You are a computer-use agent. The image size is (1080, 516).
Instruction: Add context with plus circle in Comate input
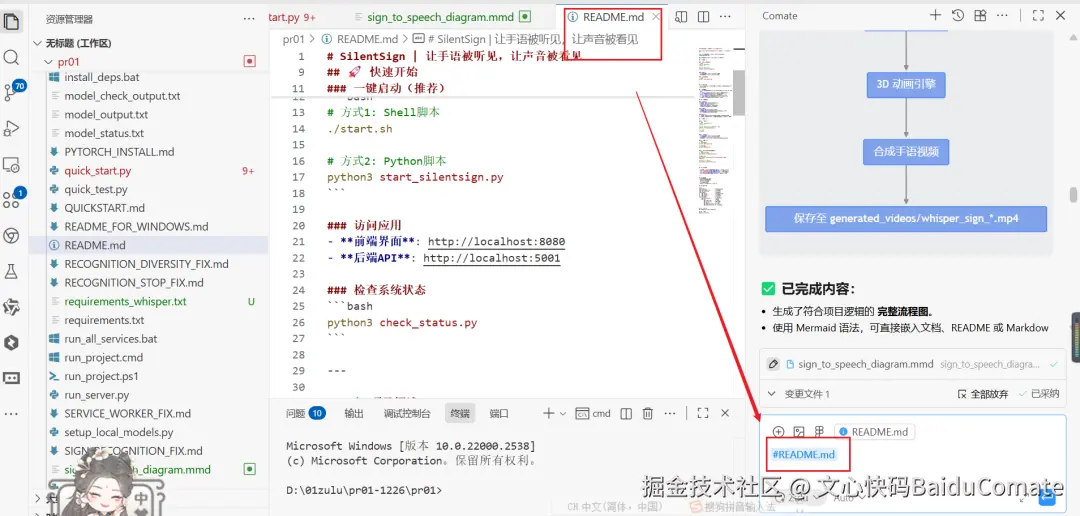(x=778, y=432)
